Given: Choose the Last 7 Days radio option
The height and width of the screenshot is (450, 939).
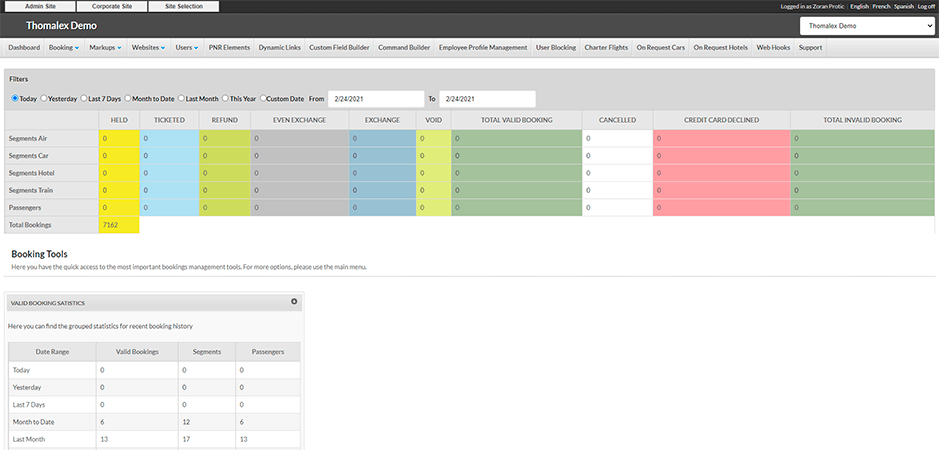Looking at the screenshot, I should tap(83, 99).
